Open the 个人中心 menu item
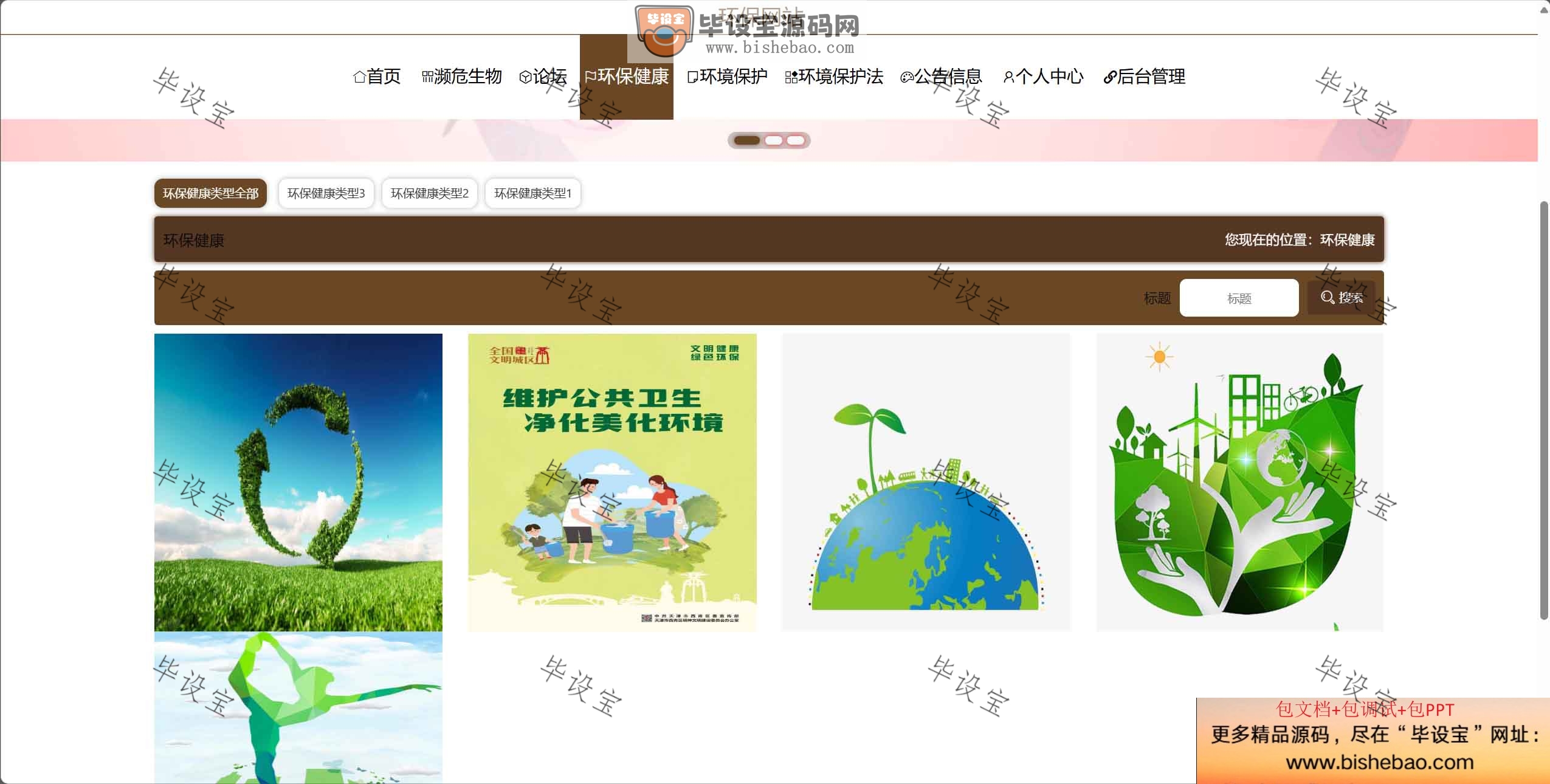The image size is (1550, 784). pyautogui.click(x=1043, y=77)
